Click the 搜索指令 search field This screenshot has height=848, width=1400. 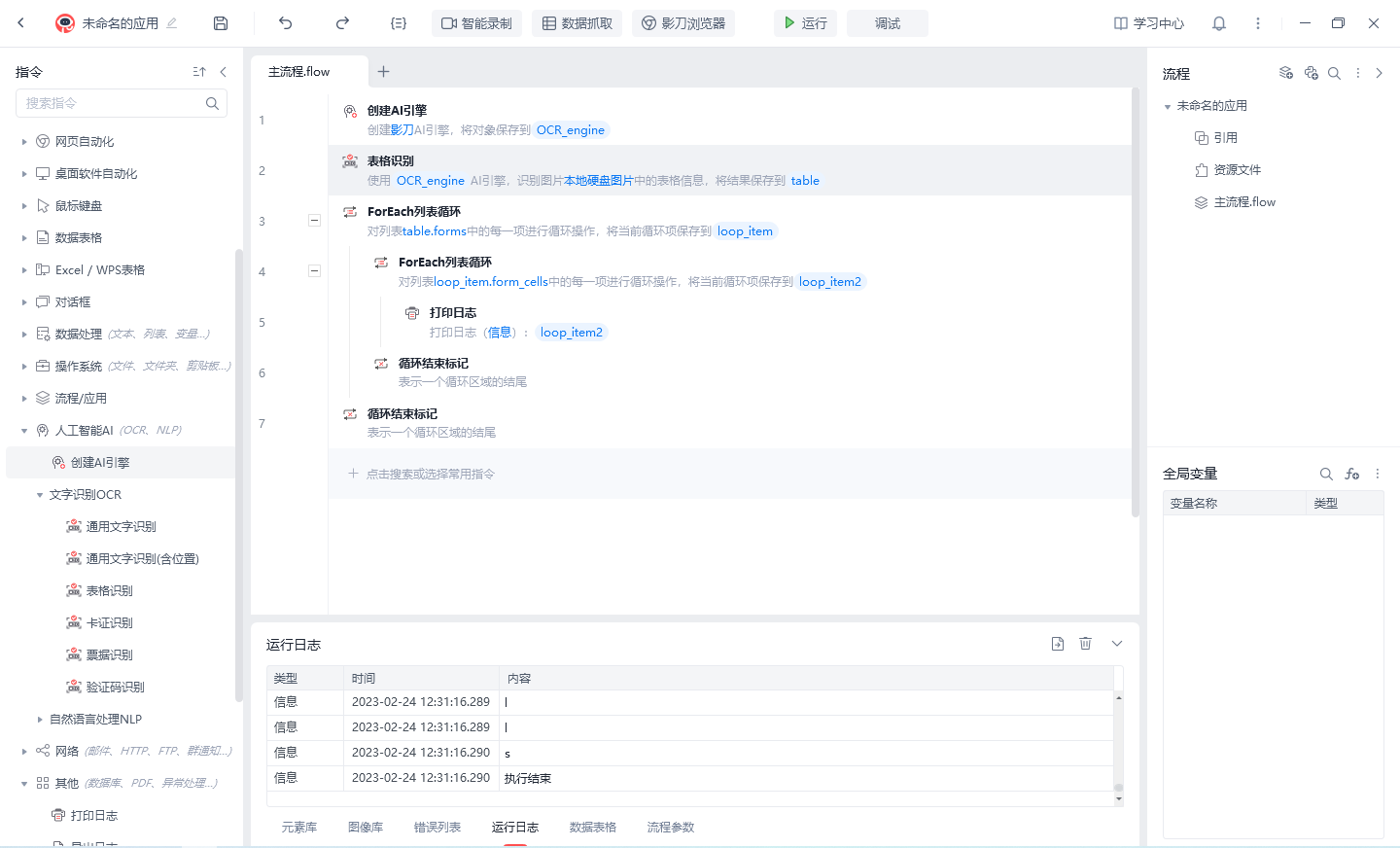tap(112, 103)
